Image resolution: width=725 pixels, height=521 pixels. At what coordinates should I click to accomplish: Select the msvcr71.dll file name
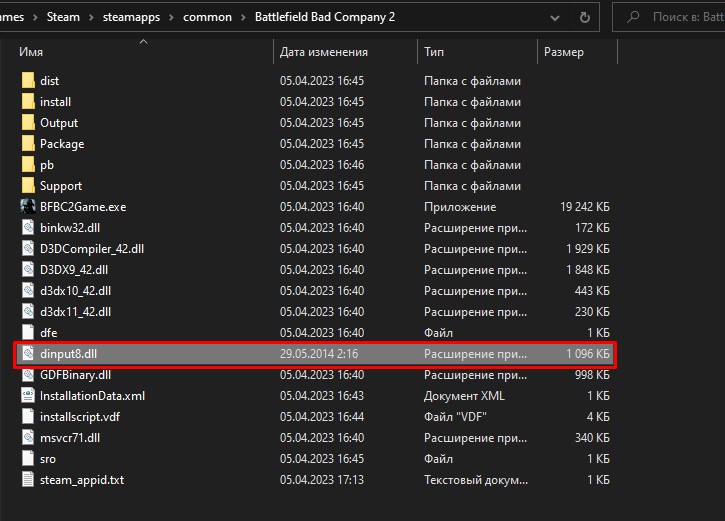pyautogui.click(x=70, y=438)
